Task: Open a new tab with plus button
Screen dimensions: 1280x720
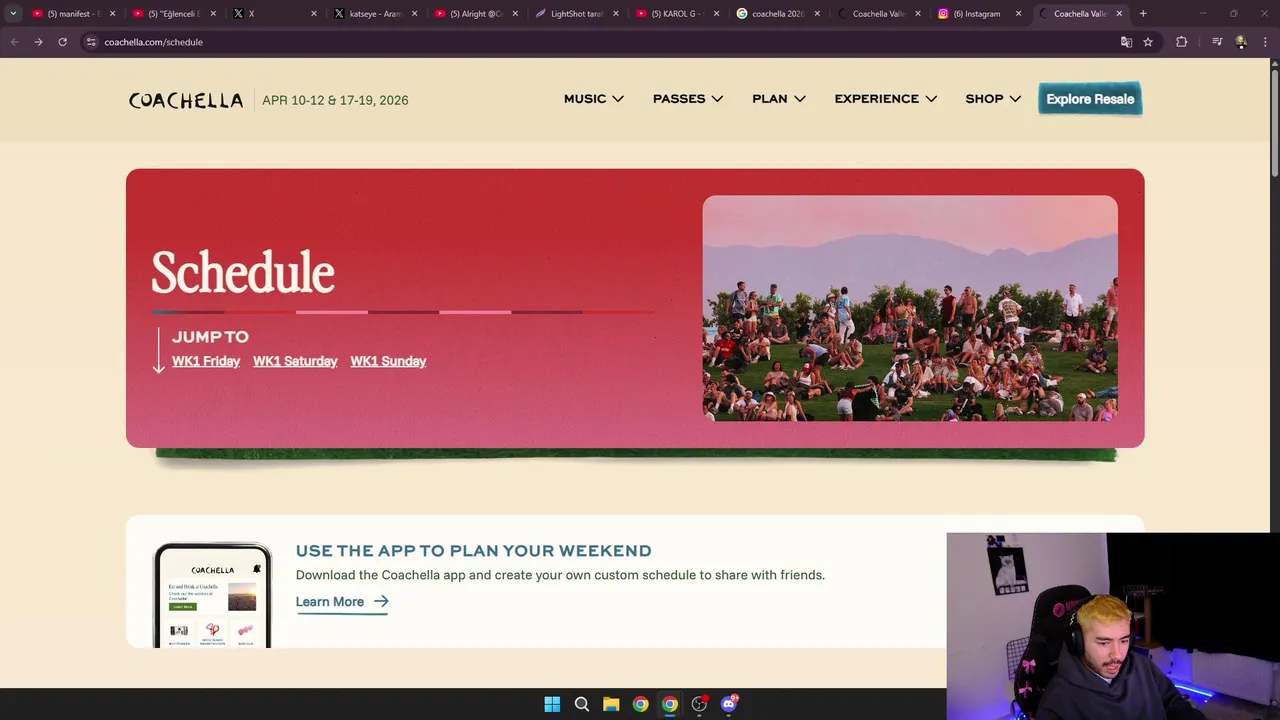Action: pyautogui.click(x=1143, y=14)
